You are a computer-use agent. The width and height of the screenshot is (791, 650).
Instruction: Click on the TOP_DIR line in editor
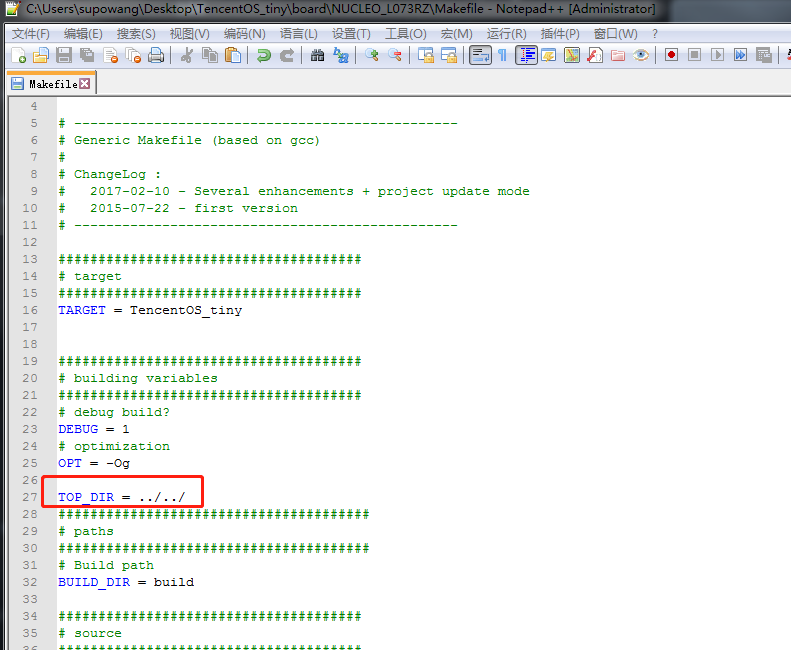tap(121, 497)
